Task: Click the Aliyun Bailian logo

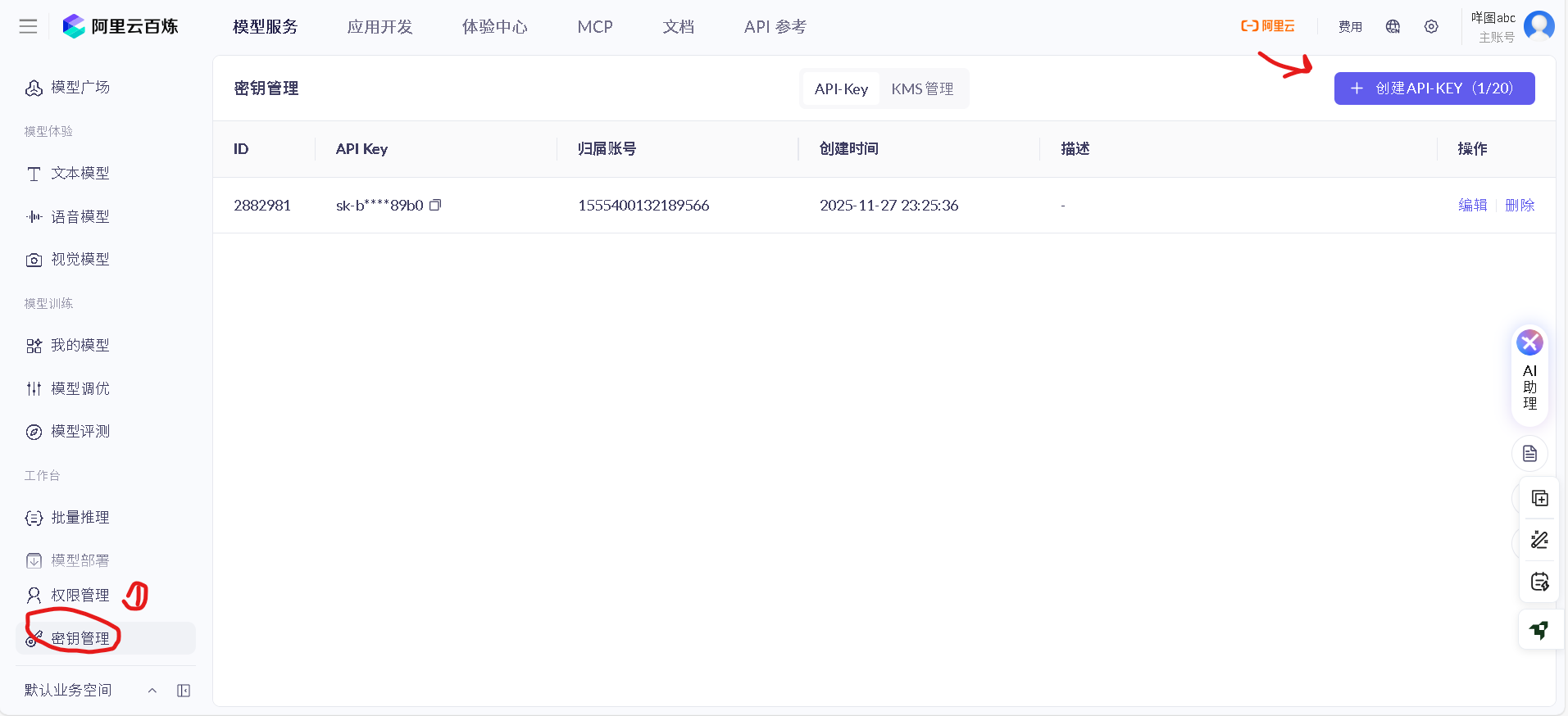Action: pyautogui.click(x=120, y=26)
